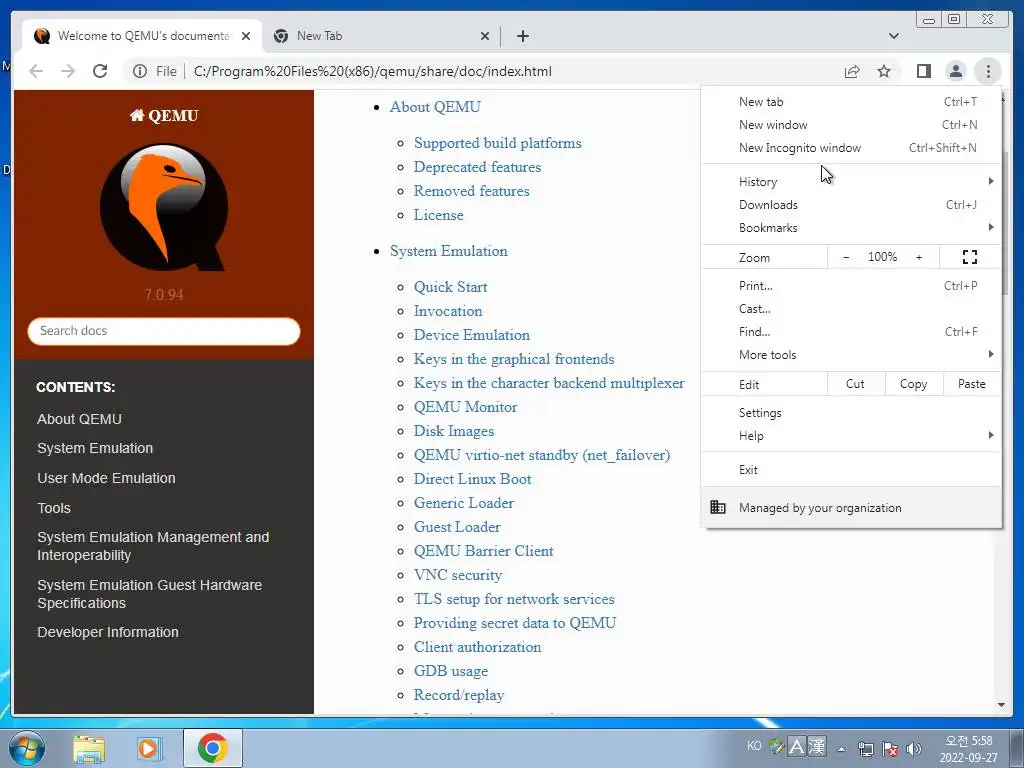Viewport: 1024px width, 768px height.
Task: Open the Quick Start link
Action: point(451,287)
